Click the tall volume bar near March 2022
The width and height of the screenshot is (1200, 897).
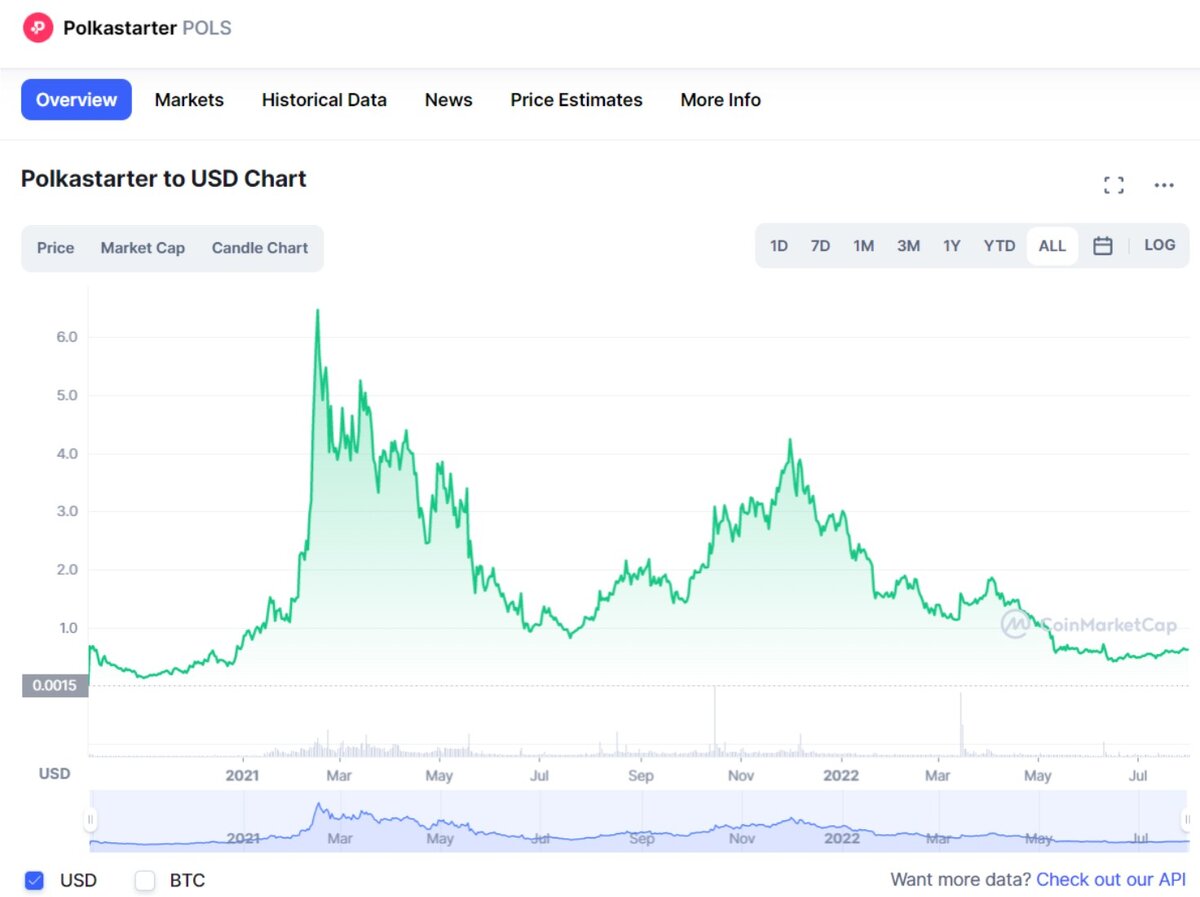[x=960, y=724]
